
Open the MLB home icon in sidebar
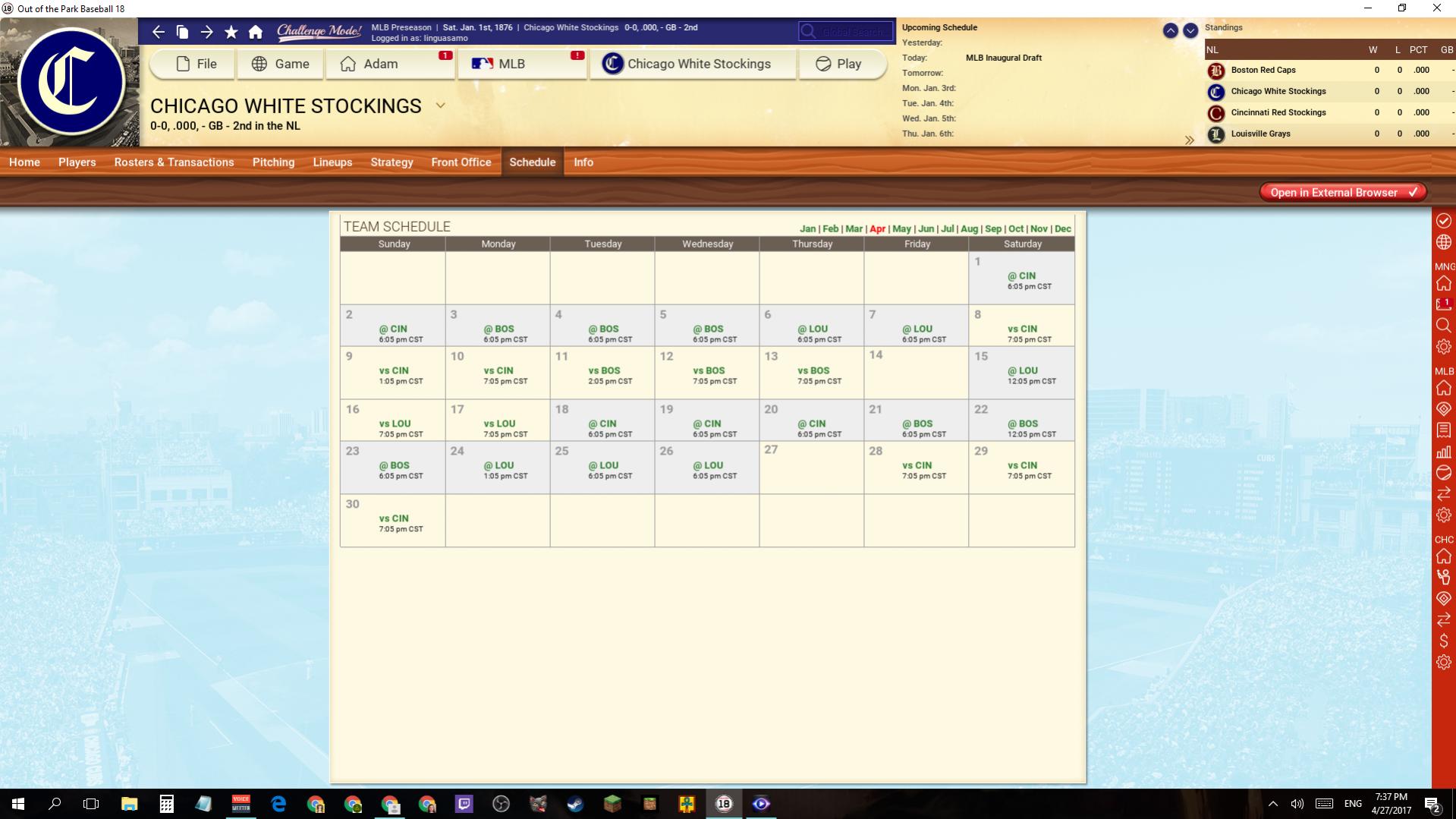point(1443,388)
